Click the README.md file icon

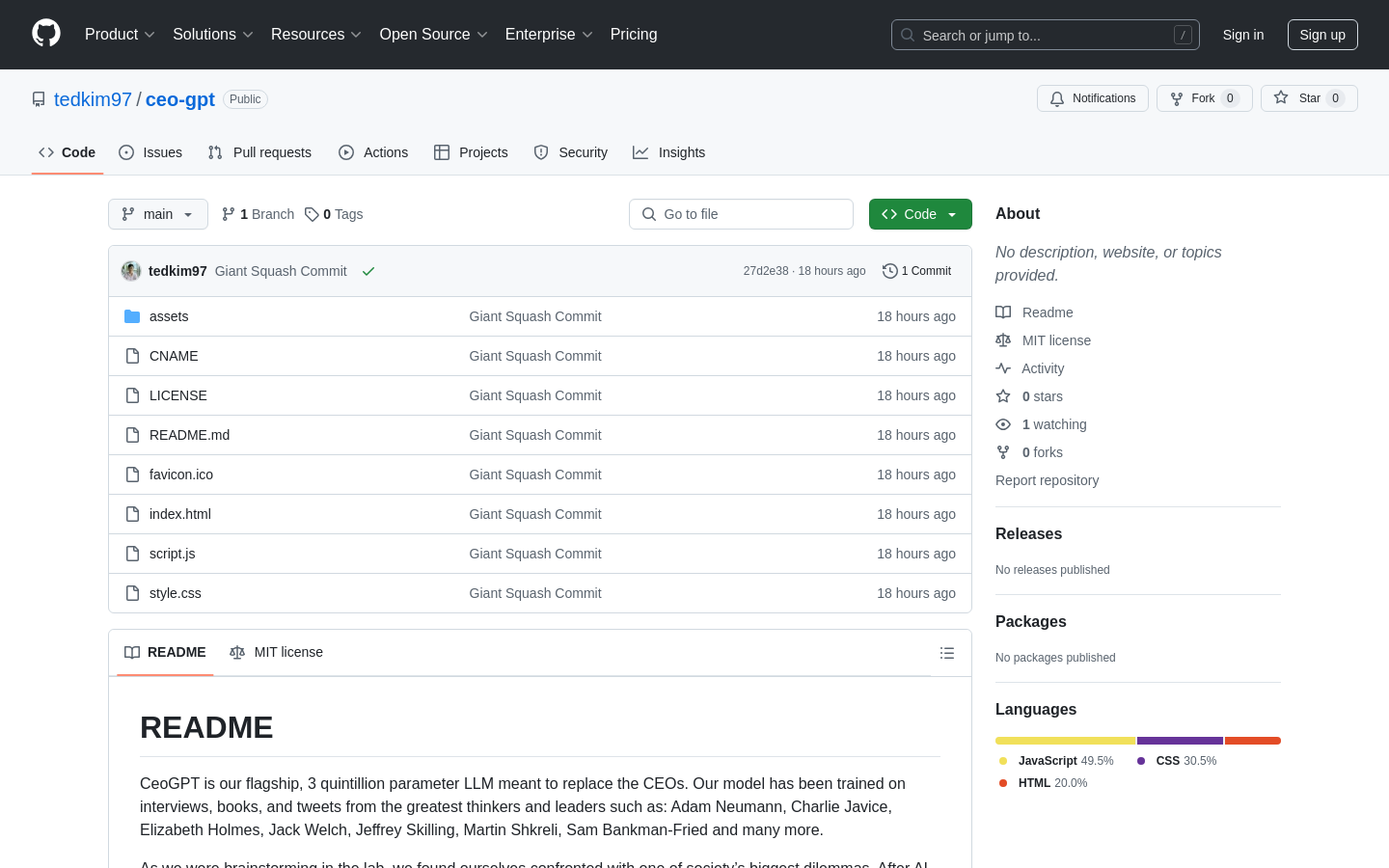[x=132, y=435]
